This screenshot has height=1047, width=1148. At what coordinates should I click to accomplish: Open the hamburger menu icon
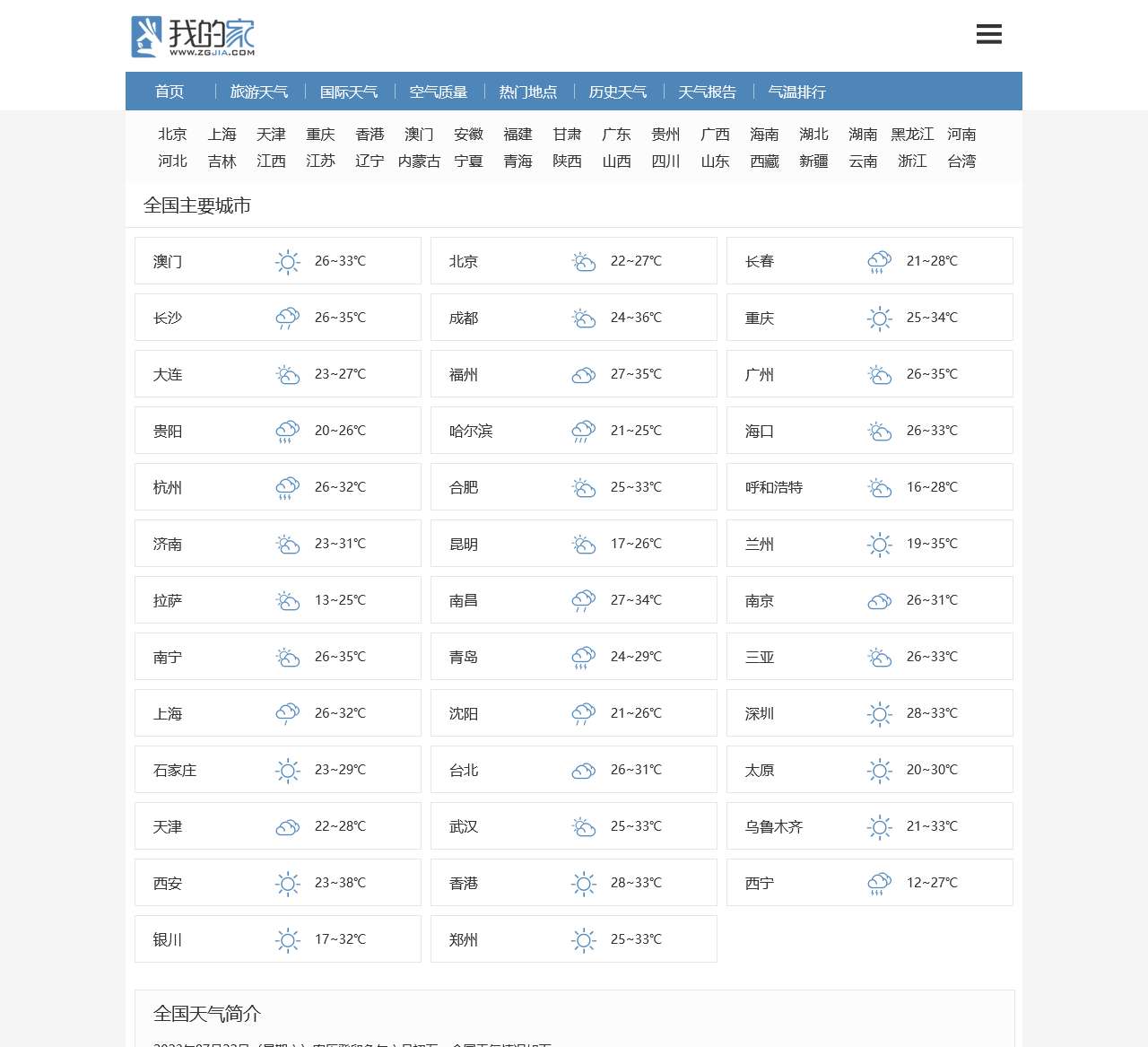[x=988, y=34]
